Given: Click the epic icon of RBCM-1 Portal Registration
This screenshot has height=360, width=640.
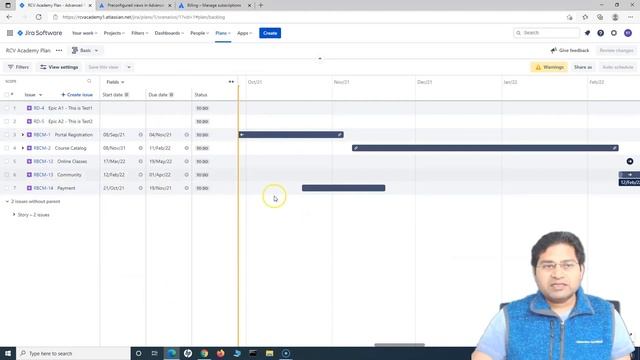Looking at the screenshot, I should pyautogui.click(x=29, y=135).
